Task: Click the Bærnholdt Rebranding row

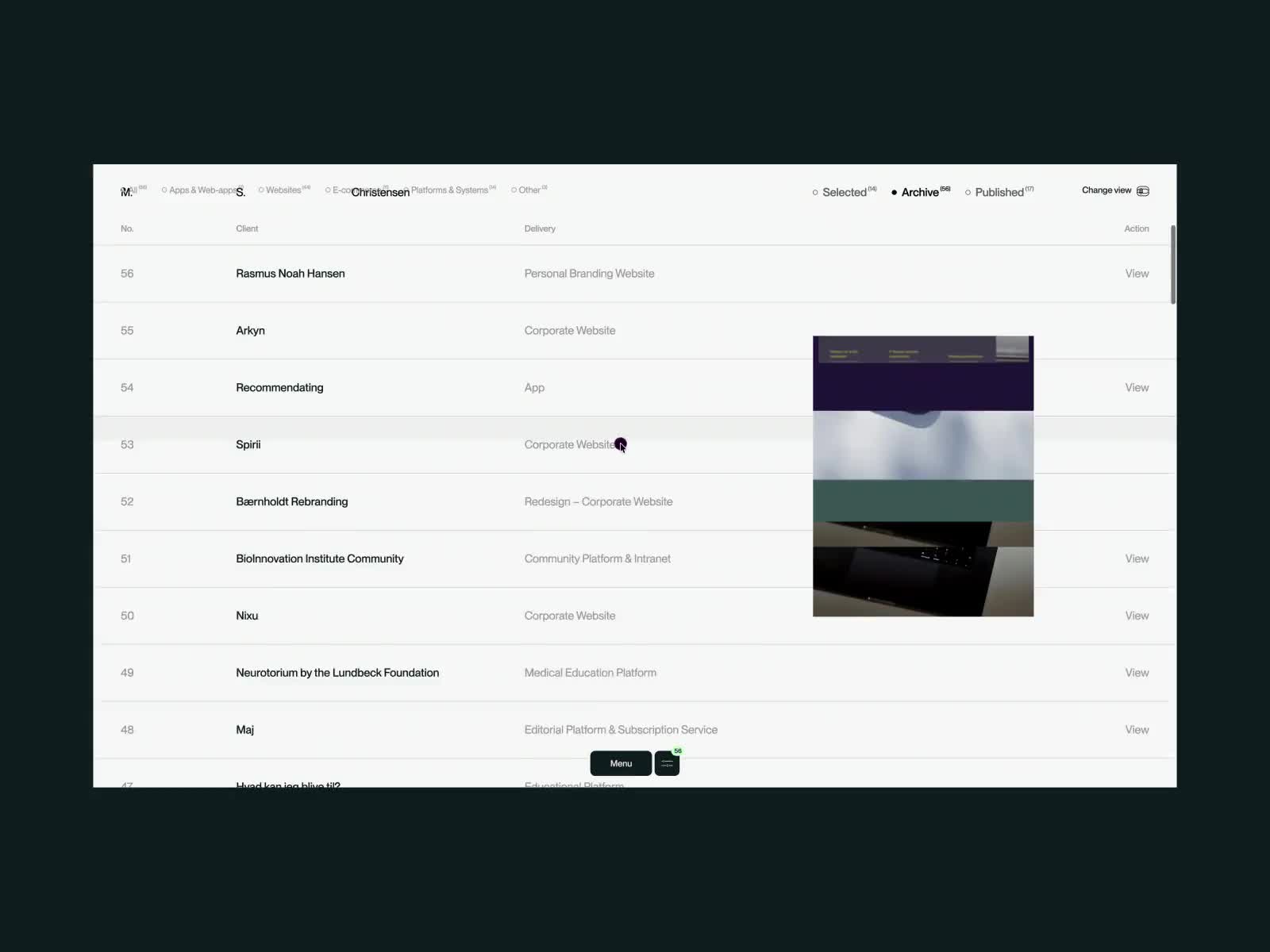Action: tap(291, 502)
